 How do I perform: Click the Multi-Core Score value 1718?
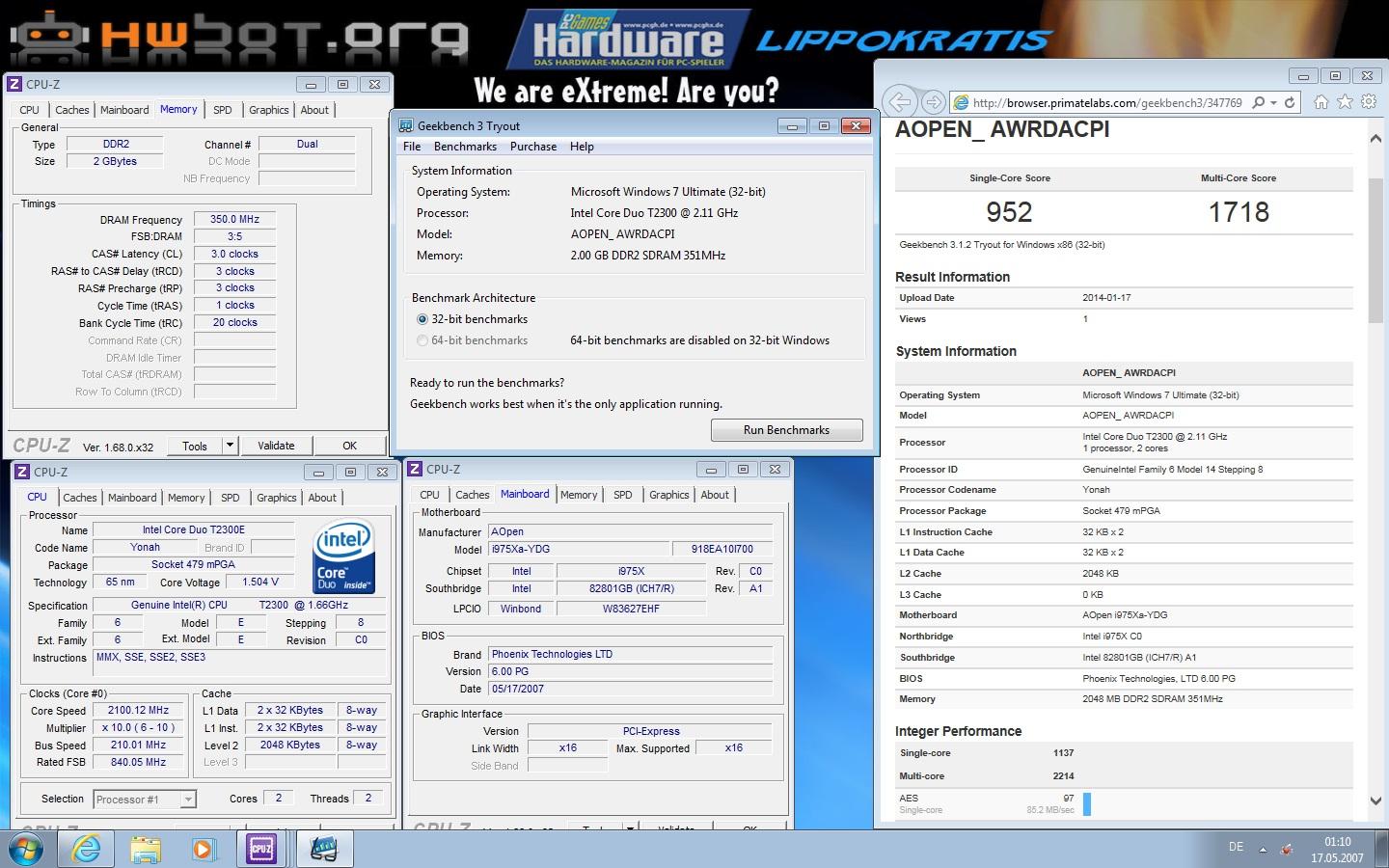coord(1239,212)
